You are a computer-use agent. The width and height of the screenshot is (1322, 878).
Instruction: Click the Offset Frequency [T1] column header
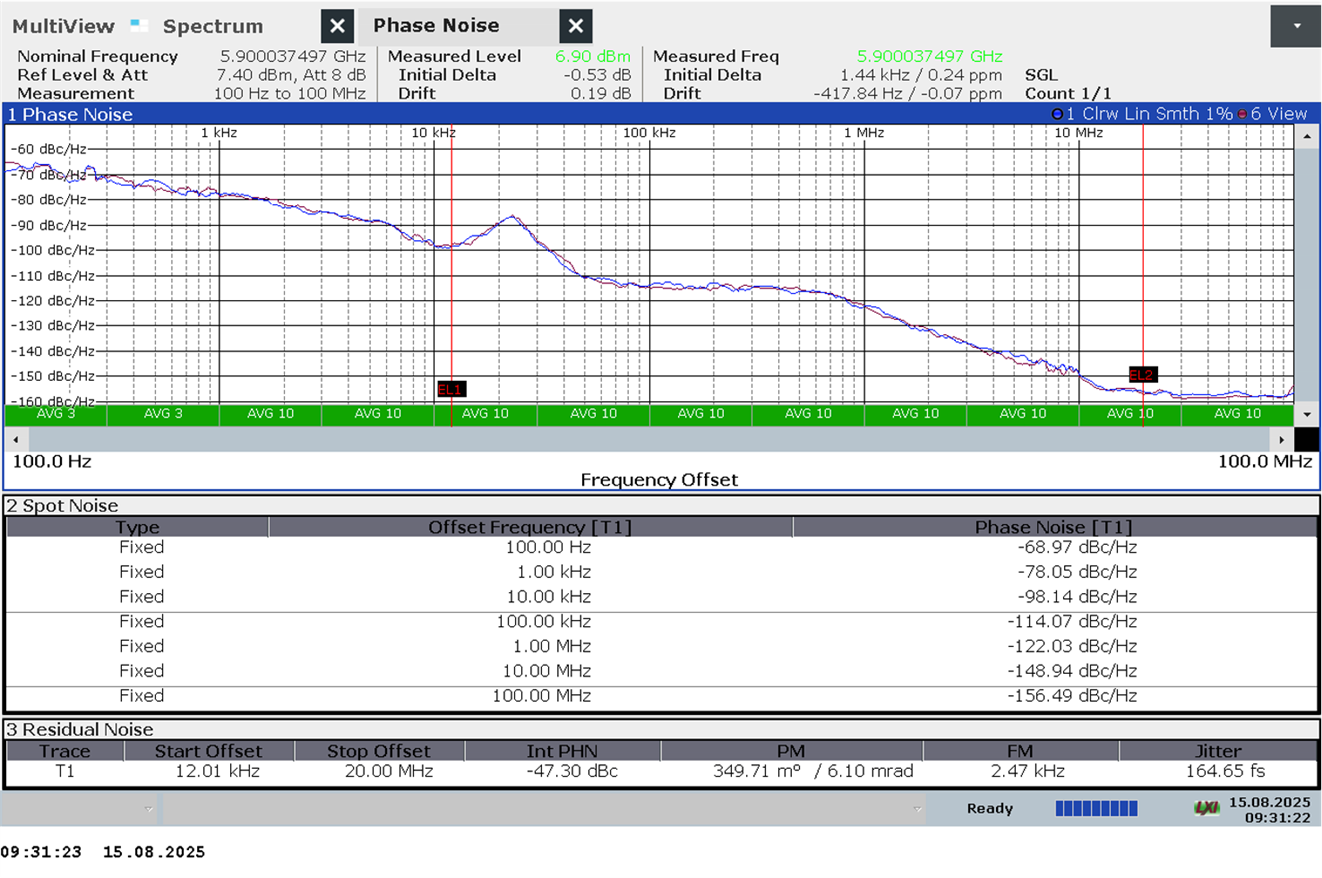click(x=530, y=527)
